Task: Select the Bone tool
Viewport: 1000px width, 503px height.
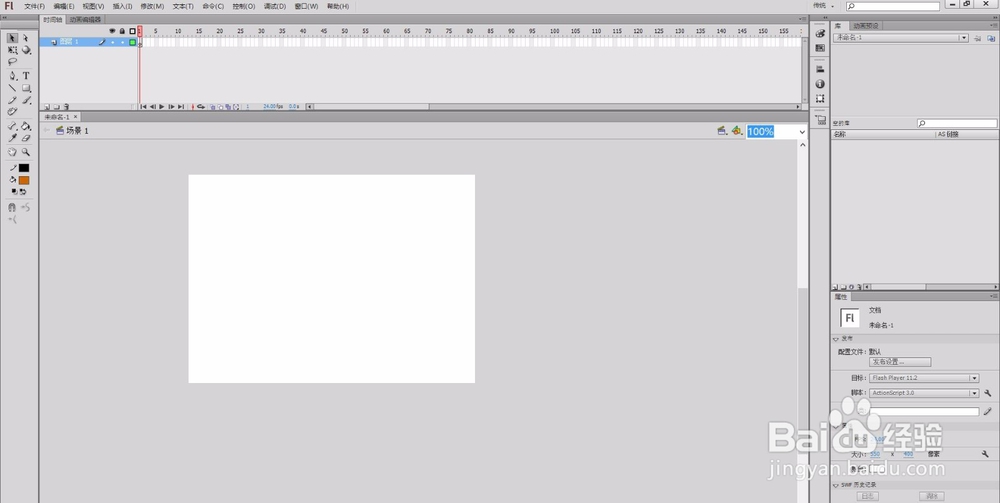Action: click(12, 126)
